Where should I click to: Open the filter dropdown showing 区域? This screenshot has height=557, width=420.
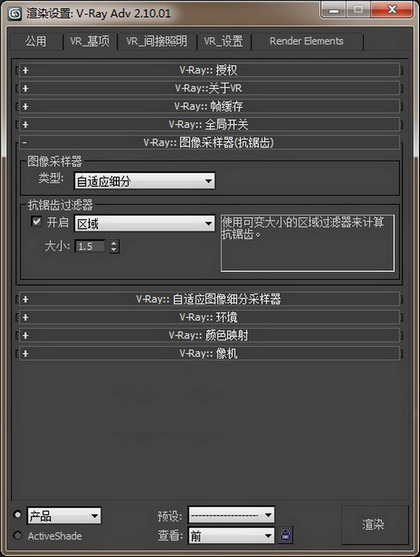click(x=144, y=223)
